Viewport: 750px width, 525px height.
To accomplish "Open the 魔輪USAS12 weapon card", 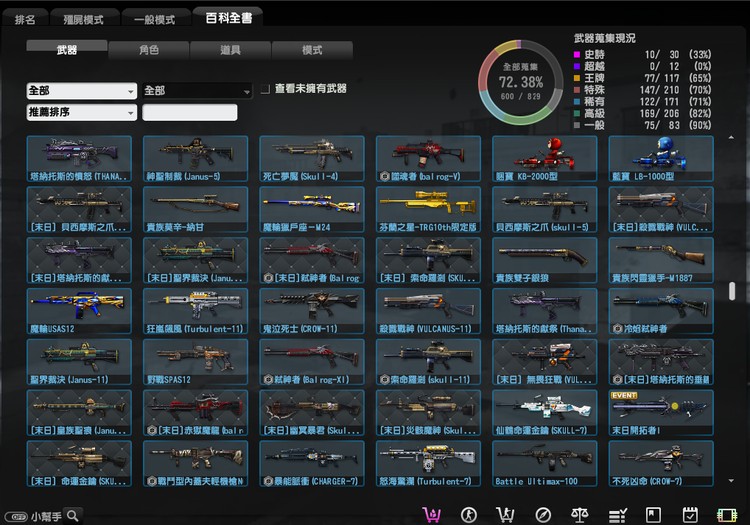I will point(79,311).
